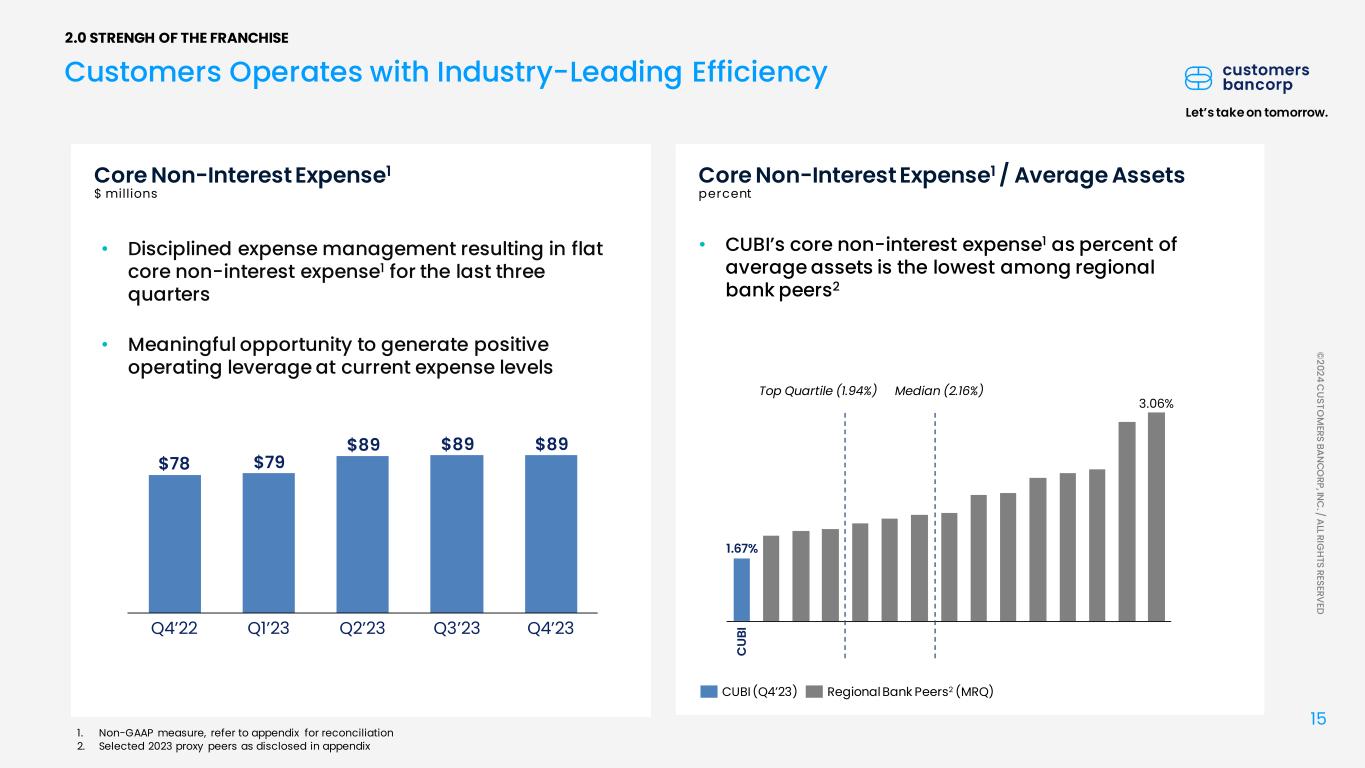
Task: Click the Q4'22 bar showing $78
Action: tap(175, 543)
